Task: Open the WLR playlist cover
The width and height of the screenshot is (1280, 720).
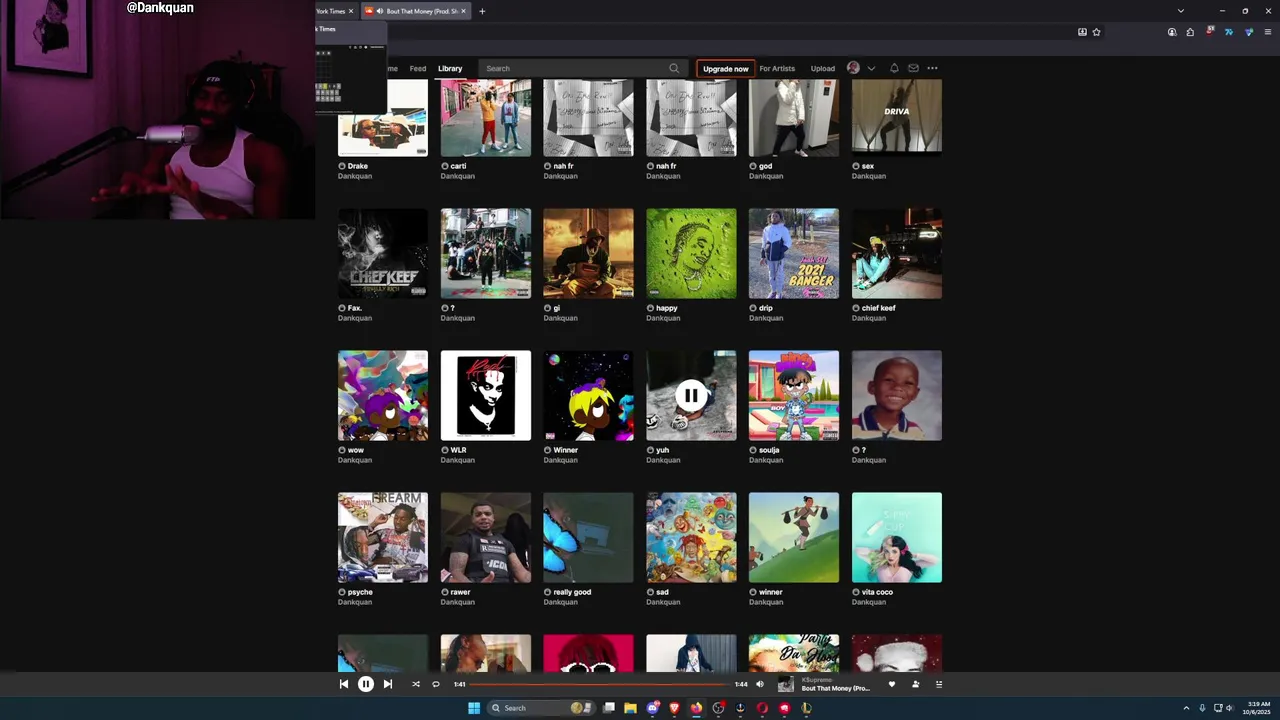Action: click(x=486, y=395)
